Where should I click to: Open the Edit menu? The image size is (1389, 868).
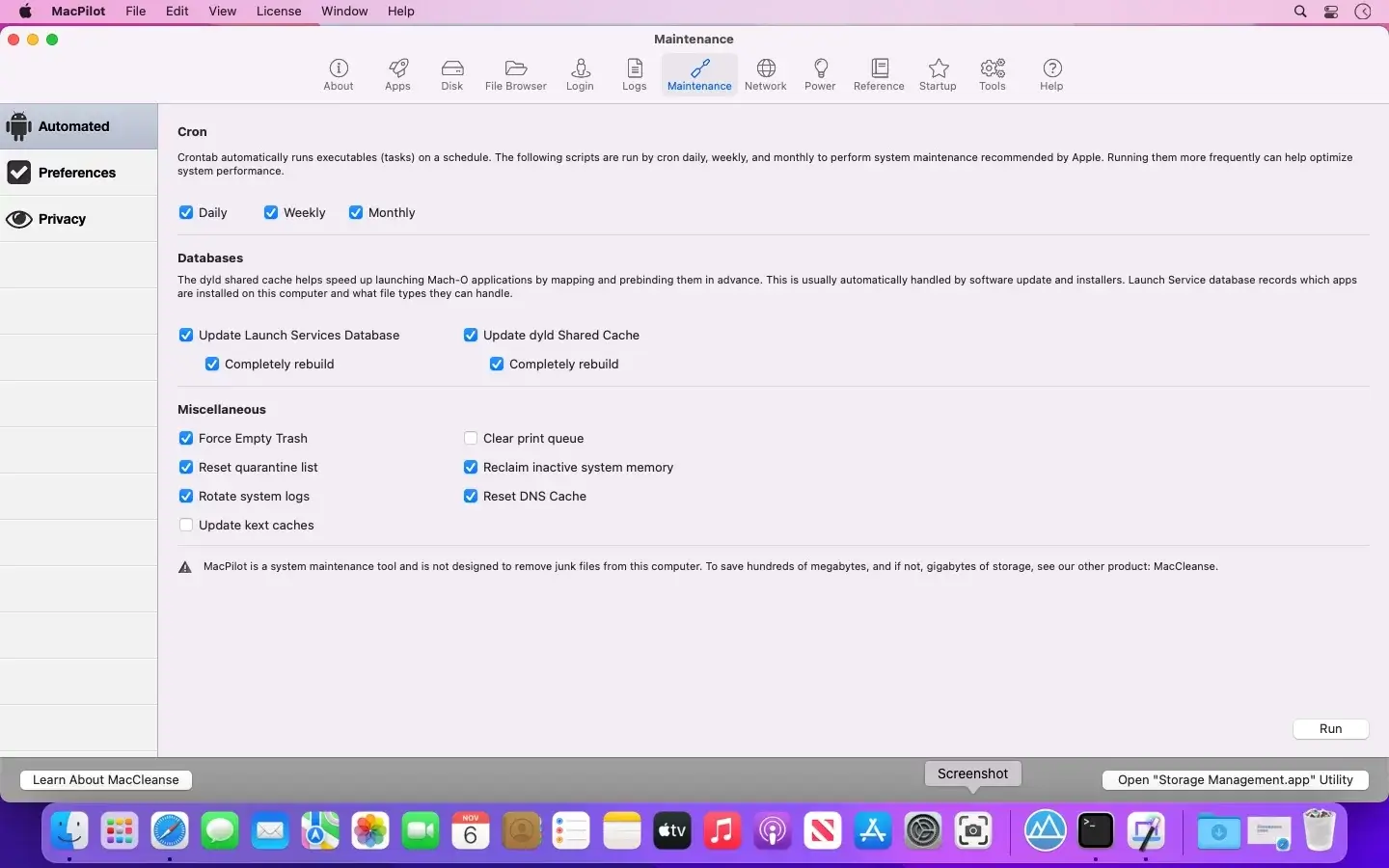click(x=177, y=12)
